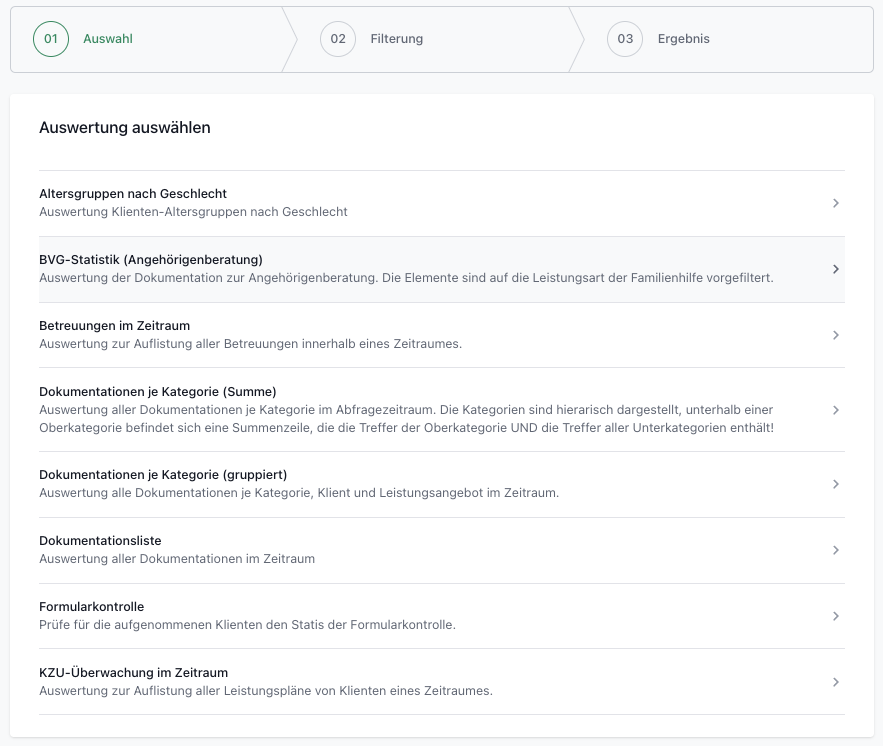Select the Dokumentationsliste report
This screenshot has height=746, width=883.
[442, 550]
